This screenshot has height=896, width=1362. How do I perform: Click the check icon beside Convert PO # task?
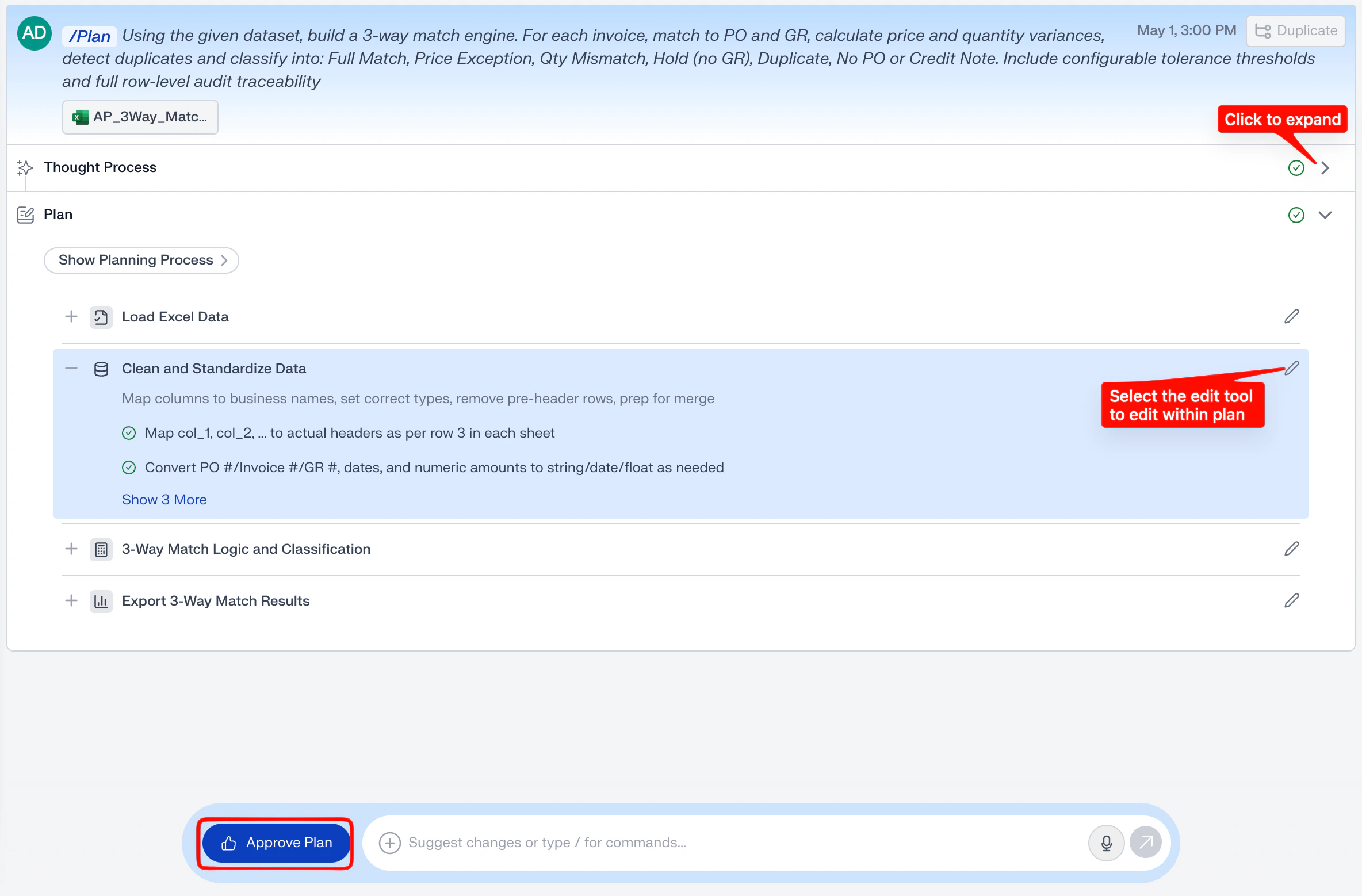click(x=129, y=468)
